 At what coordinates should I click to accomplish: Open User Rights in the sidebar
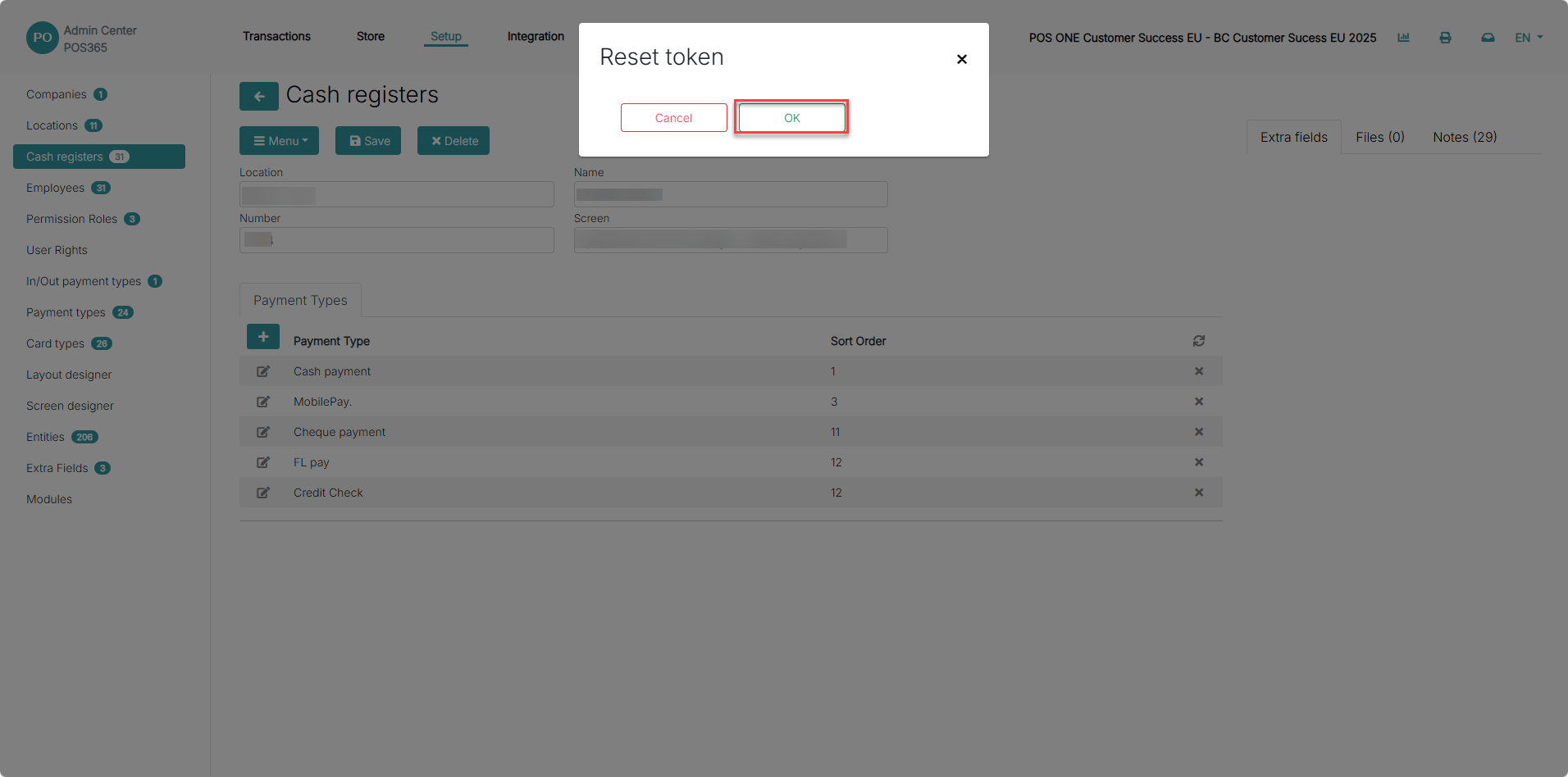pyautogui.click(x=57, y=250)
